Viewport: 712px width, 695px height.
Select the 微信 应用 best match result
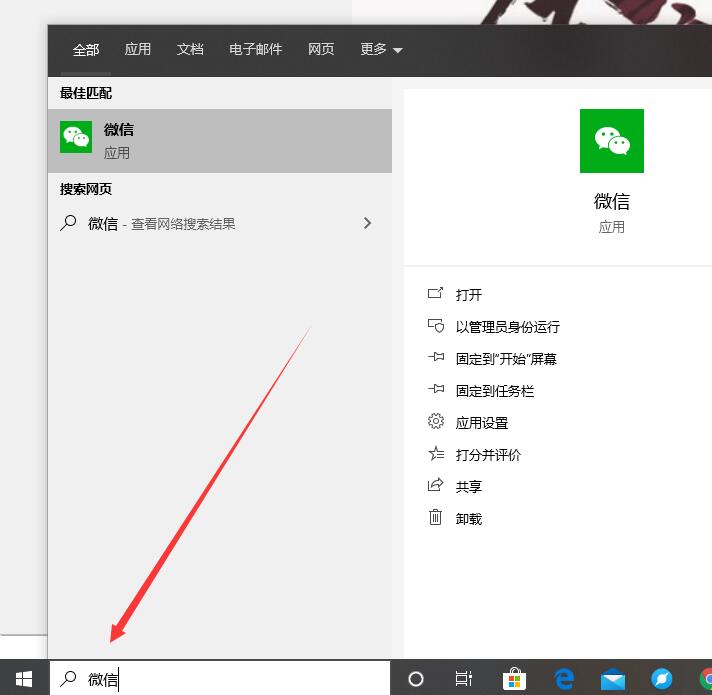[x=220, y=141]
